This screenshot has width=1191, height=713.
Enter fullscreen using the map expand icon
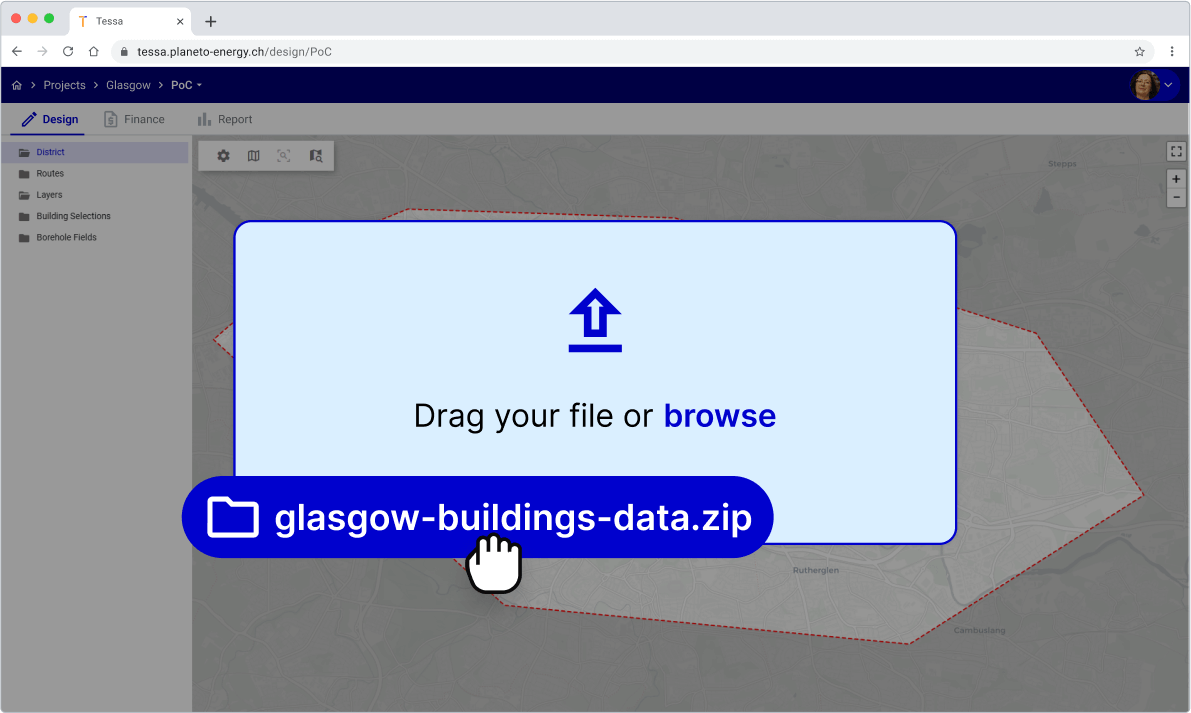[x=1176, y=151]
